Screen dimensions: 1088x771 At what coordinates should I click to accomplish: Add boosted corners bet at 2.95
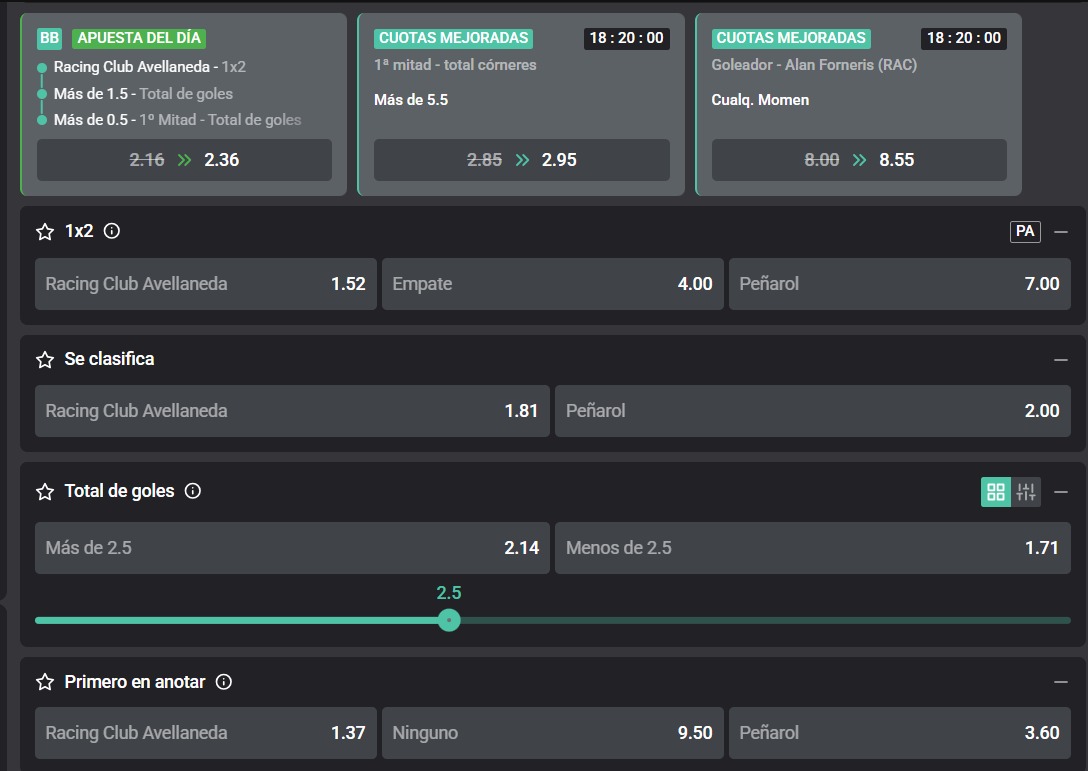pyautogui.click(x=522, y=160)
